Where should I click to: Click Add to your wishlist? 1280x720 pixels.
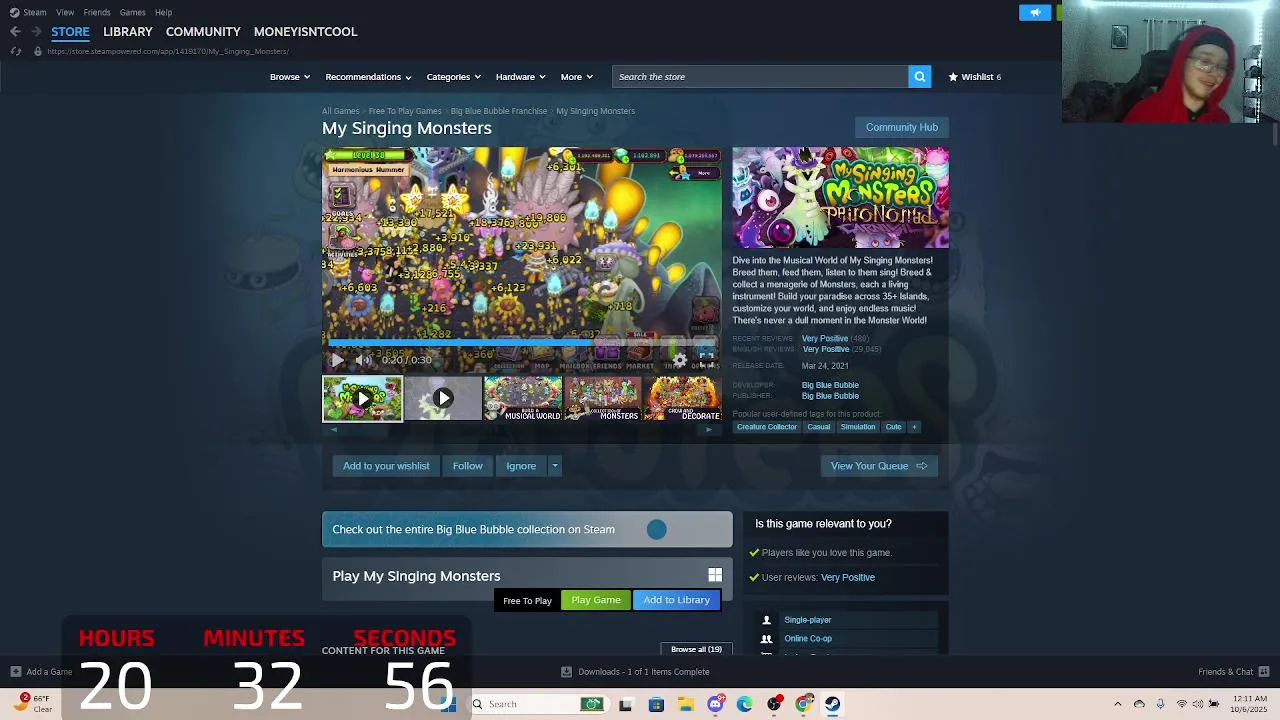pyautogui.click(x=386, y=466)
